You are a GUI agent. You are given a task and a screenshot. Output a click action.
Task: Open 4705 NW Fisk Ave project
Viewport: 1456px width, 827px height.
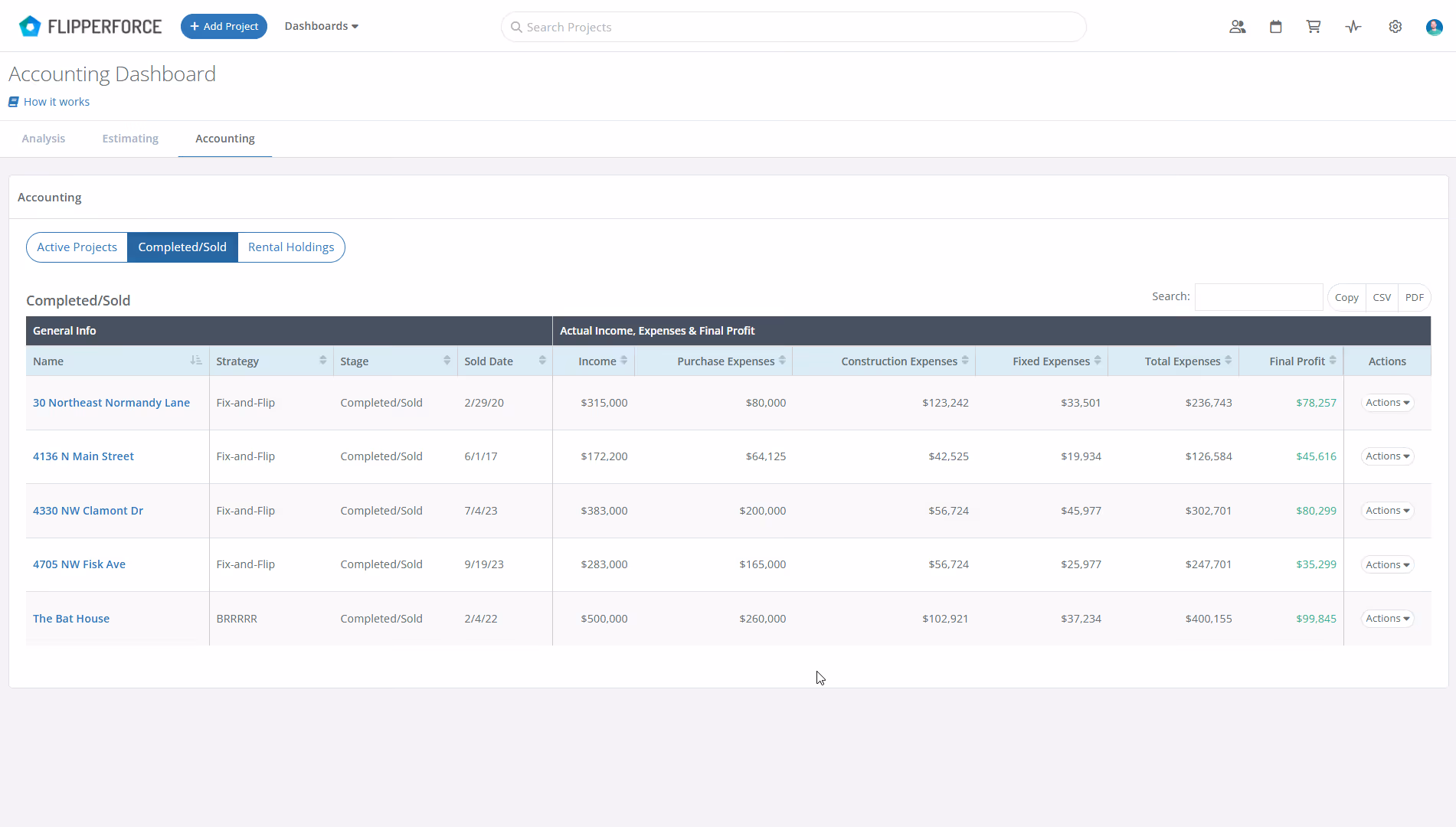(x=79, y=564)
